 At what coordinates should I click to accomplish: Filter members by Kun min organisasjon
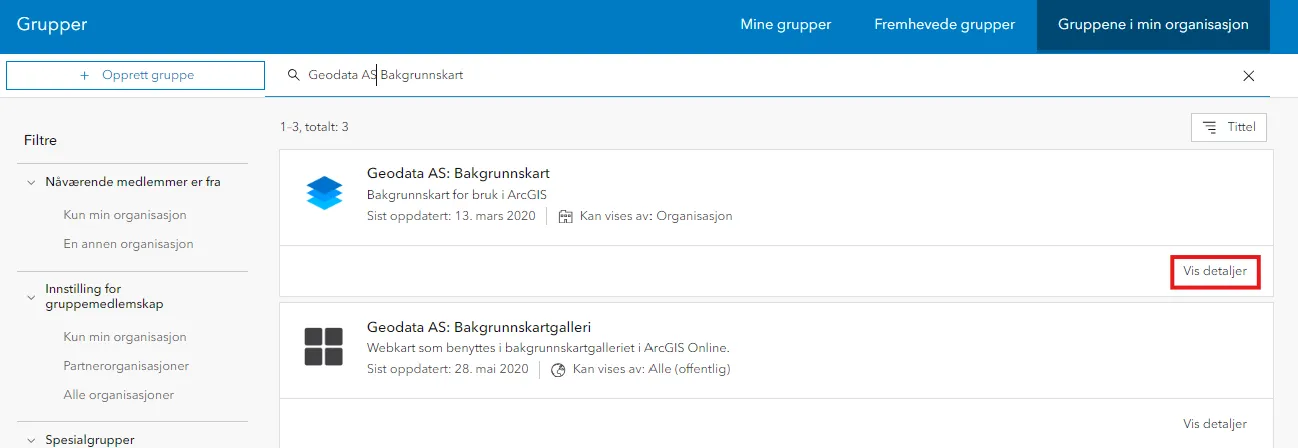click(125, 215)
